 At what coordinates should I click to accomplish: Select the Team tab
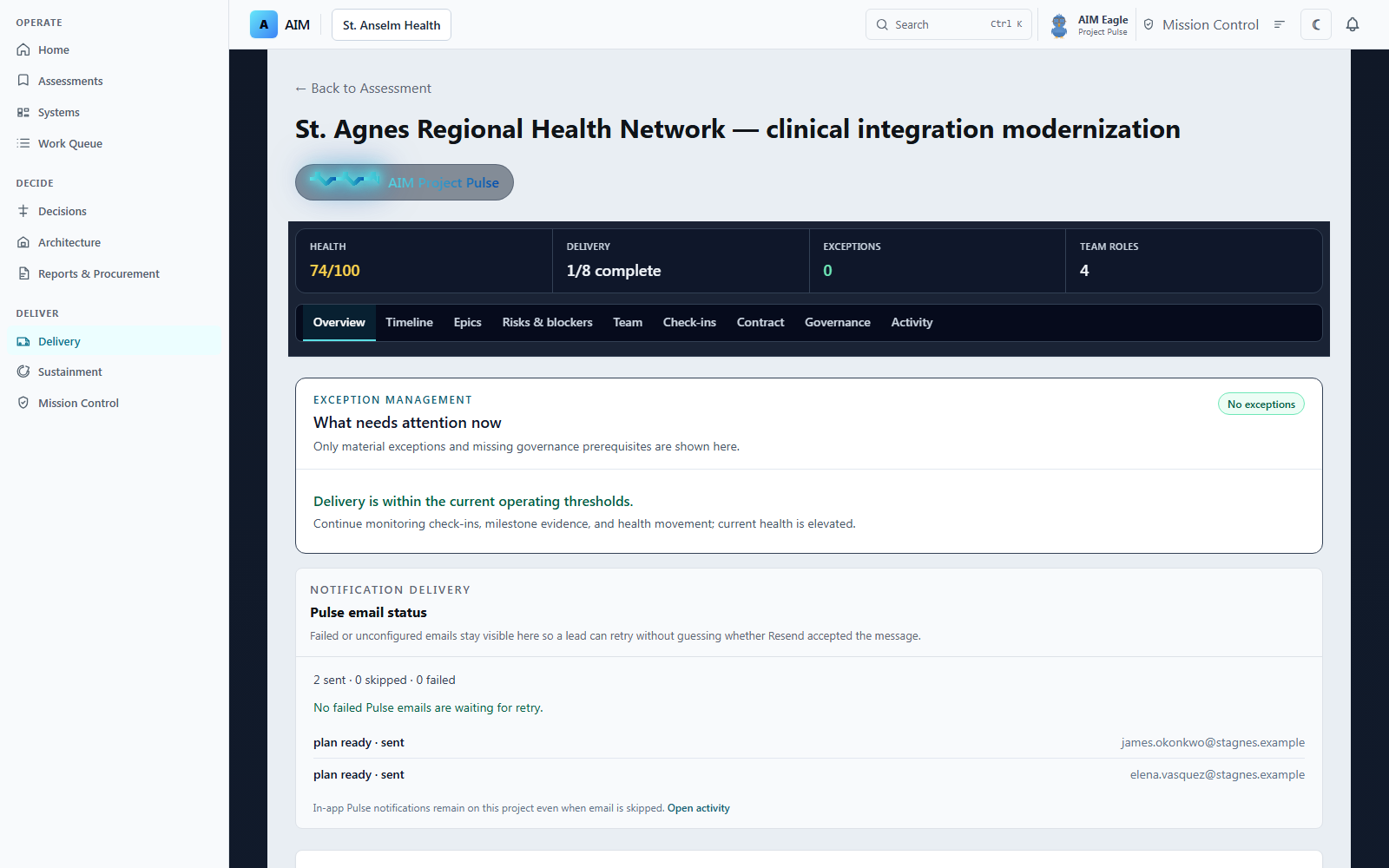tap(628, 322)
